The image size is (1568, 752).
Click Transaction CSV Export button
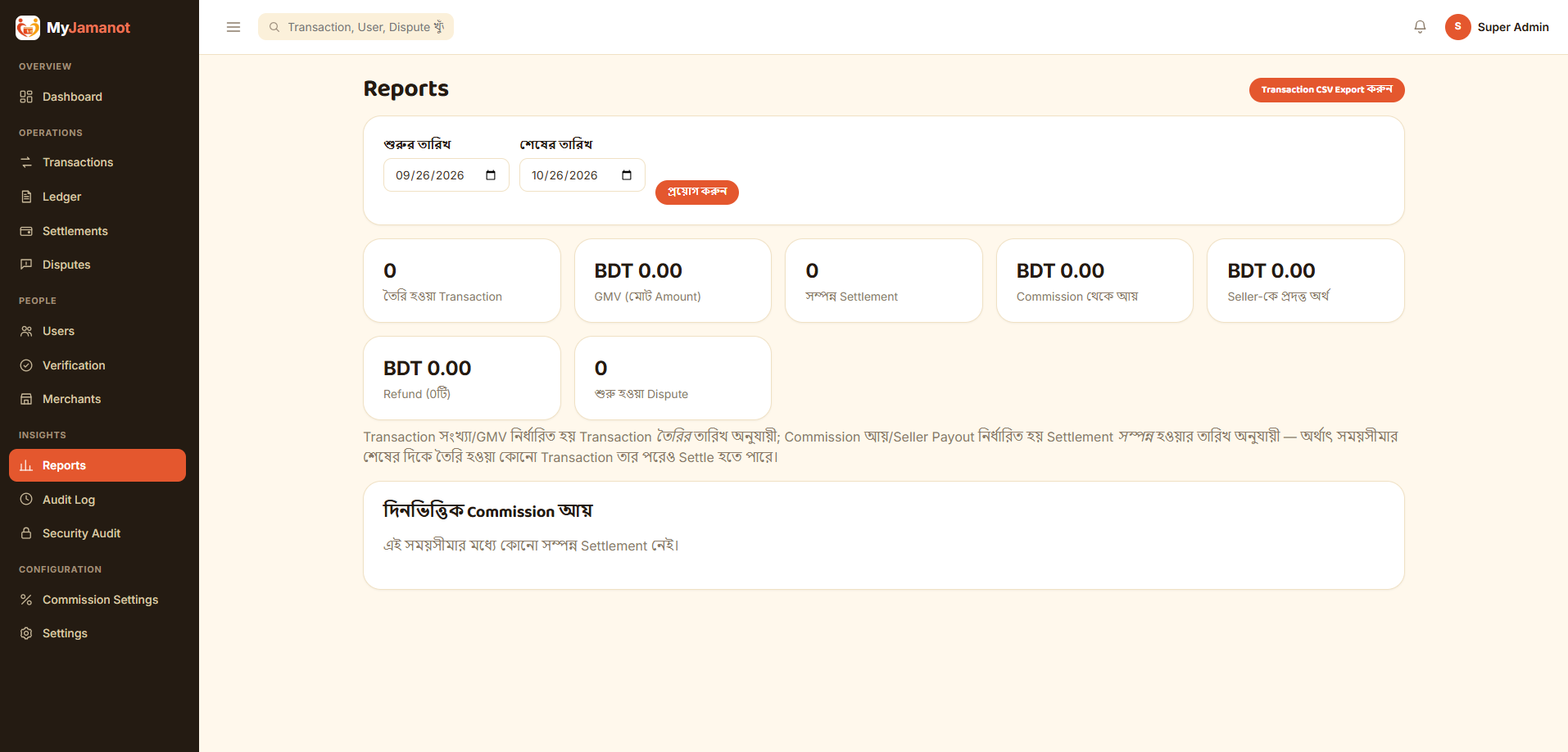pos(1326,90)
